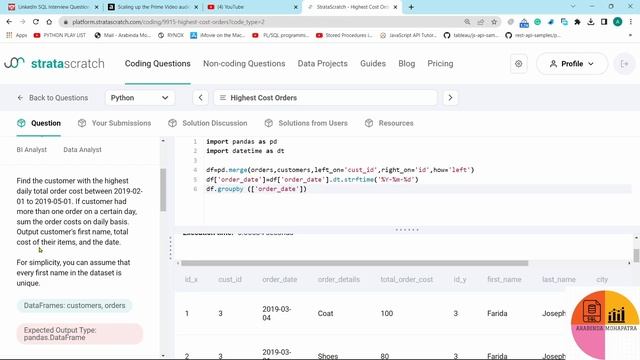Viewport: 640px width, 360px height.
Task: Reload the StrataScratch page
Action: click(x=36, y=22)
